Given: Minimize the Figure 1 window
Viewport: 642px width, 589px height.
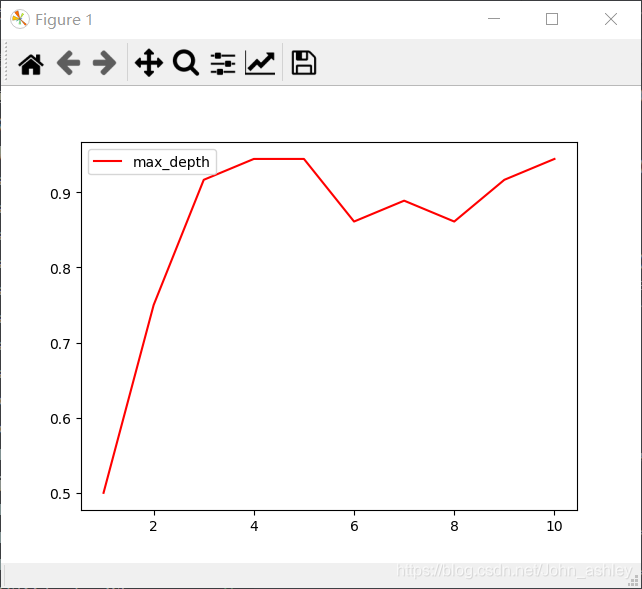Looking at the screenshot, I should (x=494, y=19).
